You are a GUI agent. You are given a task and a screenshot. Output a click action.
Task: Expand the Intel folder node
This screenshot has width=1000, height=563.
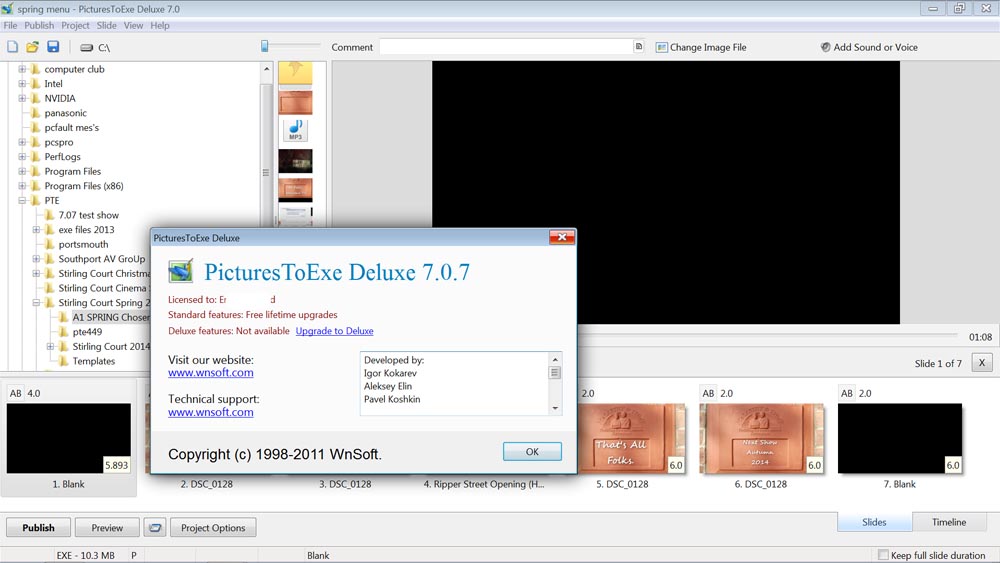pyautogui.click(x=22, y=84)
